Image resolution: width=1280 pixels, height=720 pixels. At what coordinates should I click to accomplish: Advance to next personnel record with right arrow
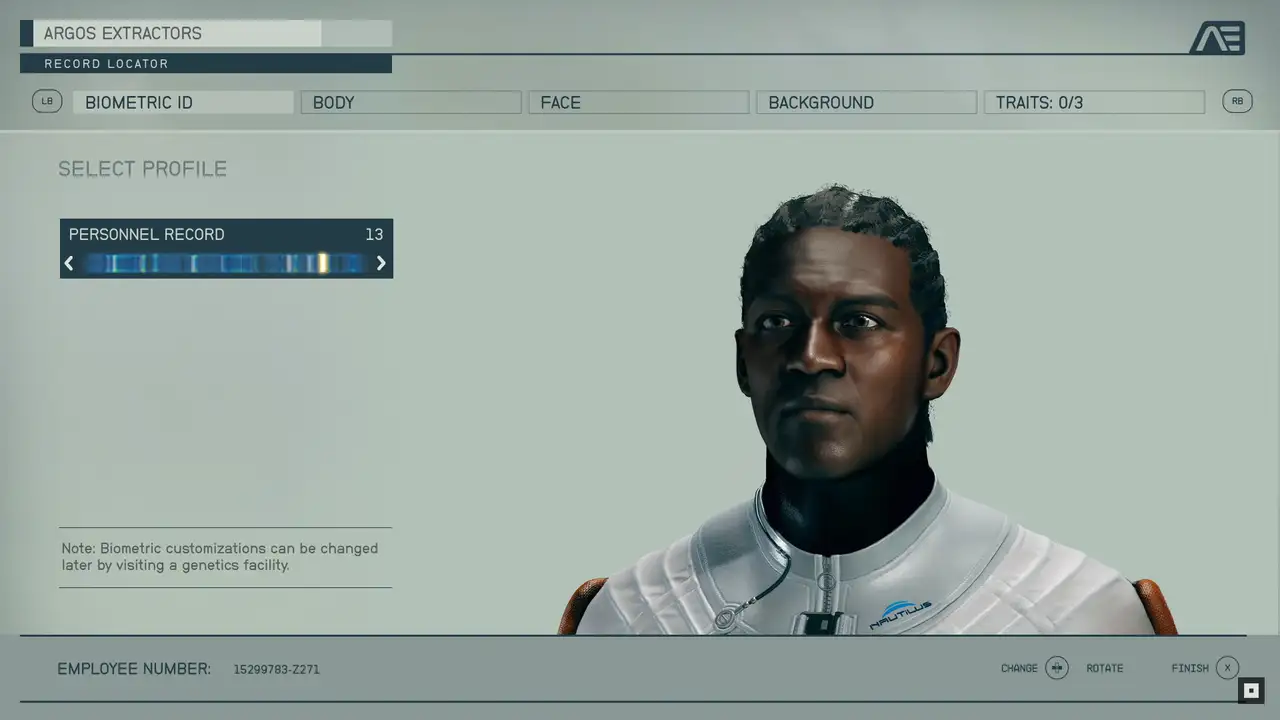pyautogui.click(x=381, y=263)
